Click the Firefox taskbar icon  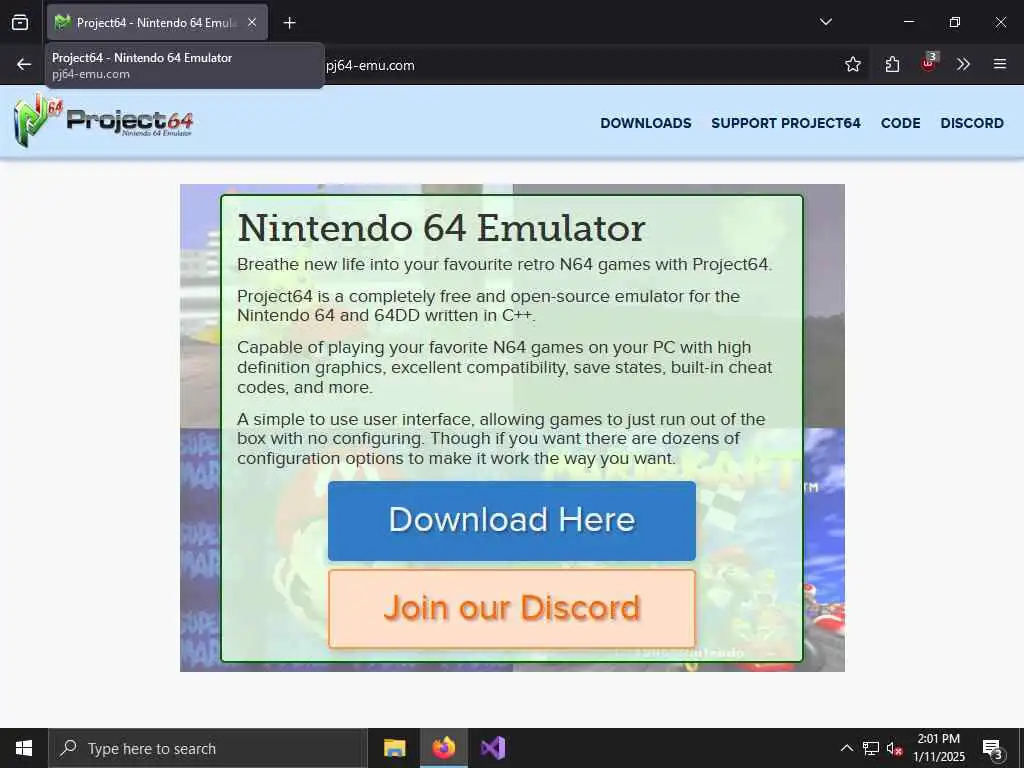click(x=443, y=748)
